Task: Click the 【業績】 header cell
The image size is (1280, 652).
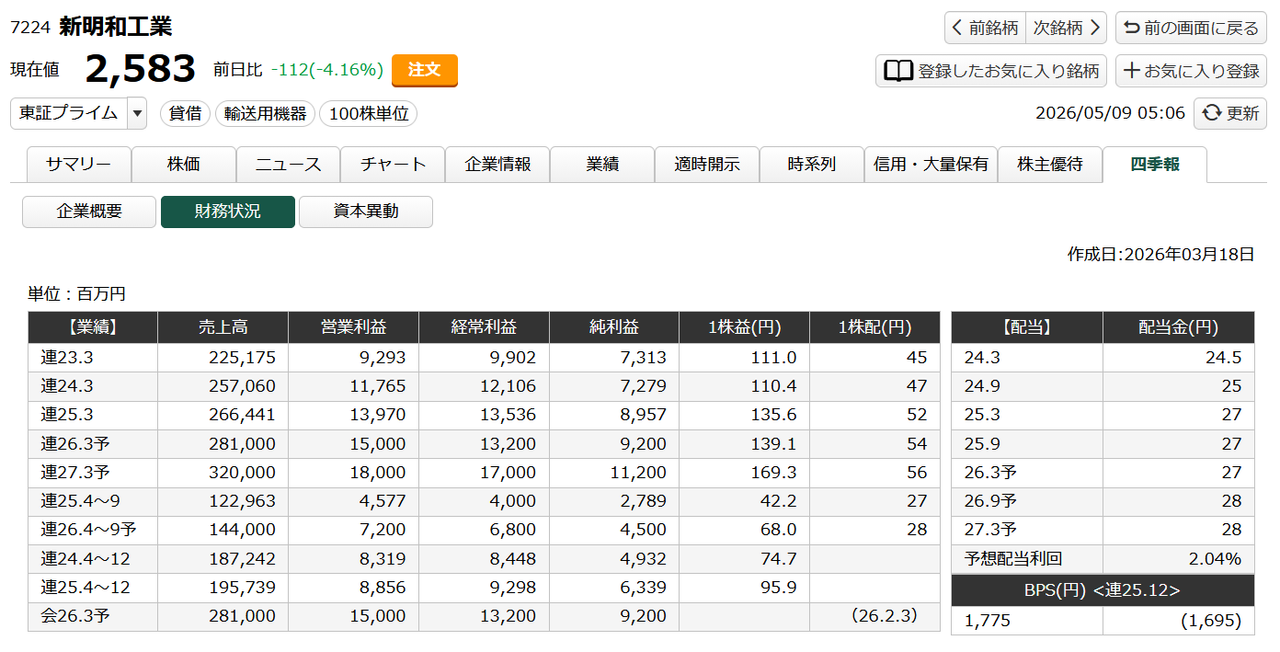Action: pos(93,327)
